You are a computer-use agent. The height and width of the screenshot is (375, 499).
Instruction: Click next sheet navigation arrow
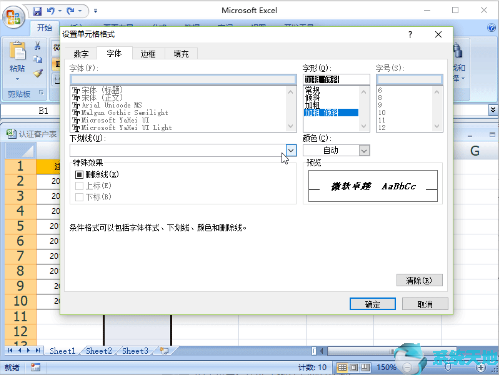[28, 350]
